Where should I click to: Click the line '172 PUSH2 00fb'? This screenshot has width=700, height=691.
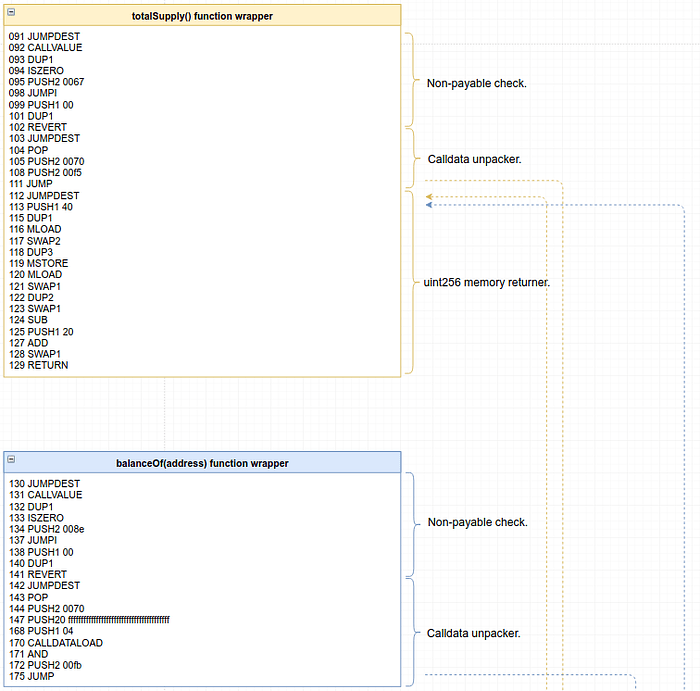pyautogui.click(x=46, y=665)
